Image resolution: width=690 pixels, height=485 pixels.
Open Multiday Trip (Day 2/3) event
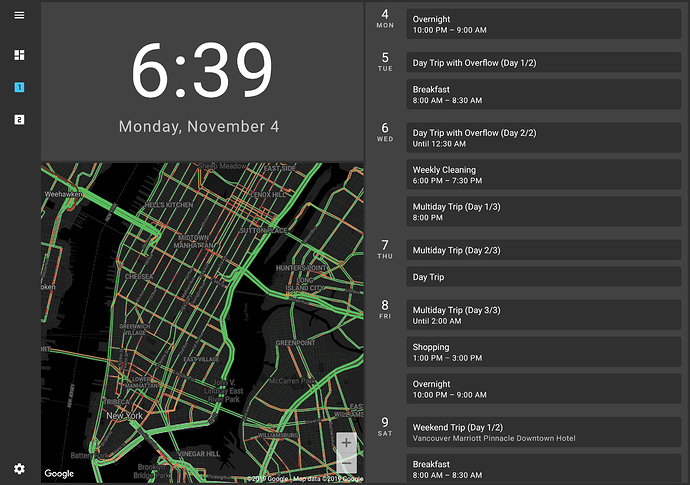(543, 250)
